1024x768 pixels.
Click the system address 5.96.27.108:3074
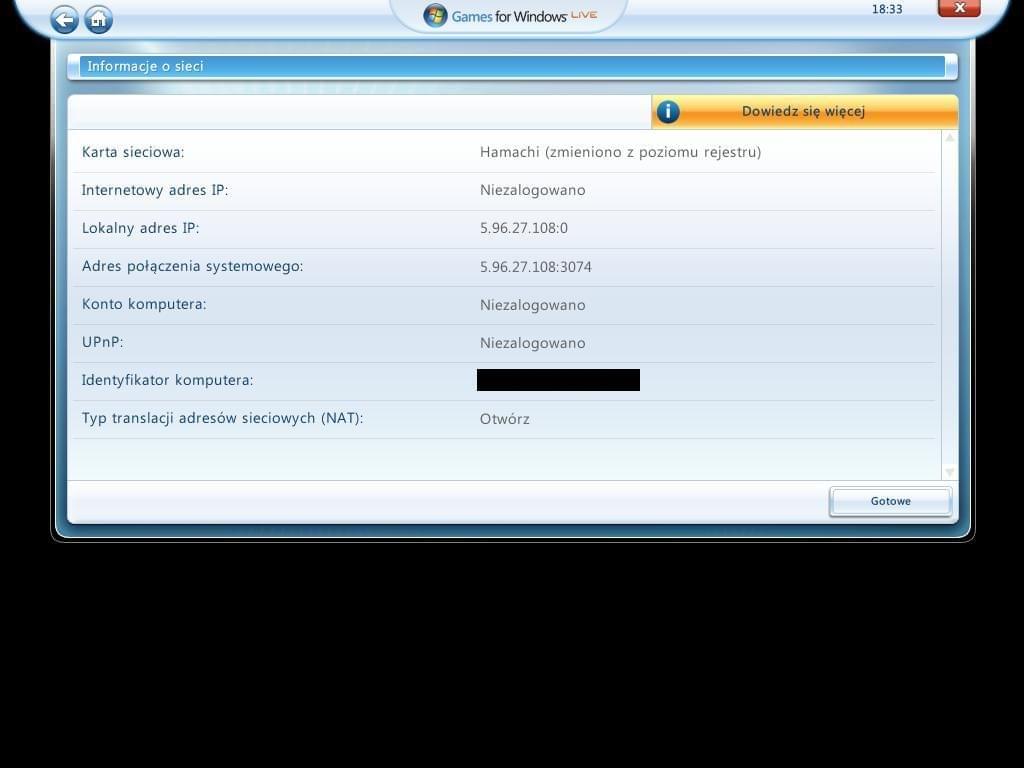(535, 267)
